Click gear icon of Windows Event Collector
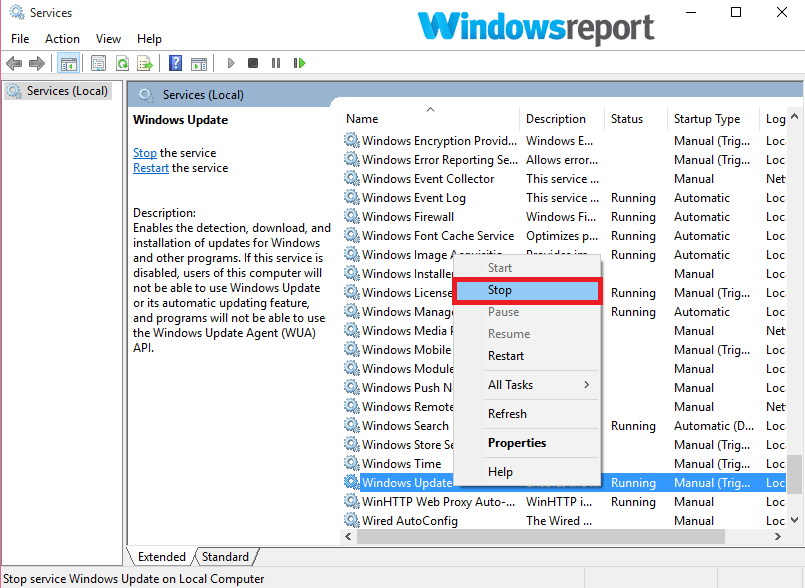 (x=352, y=178)
